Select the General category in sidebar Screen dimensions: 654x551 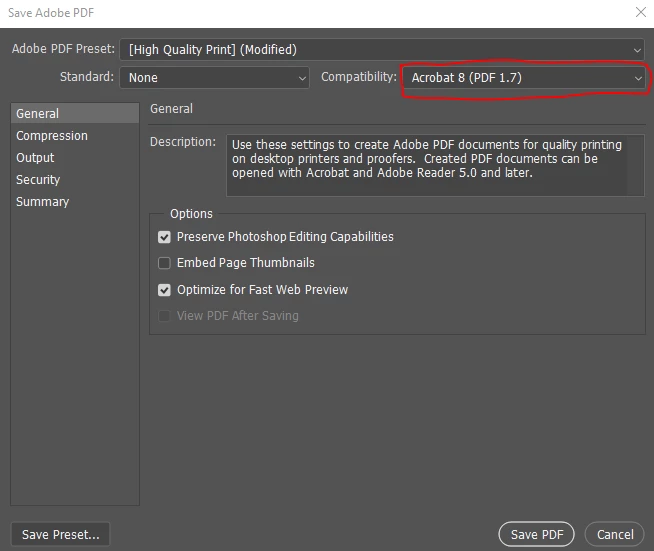coord(75,113)
